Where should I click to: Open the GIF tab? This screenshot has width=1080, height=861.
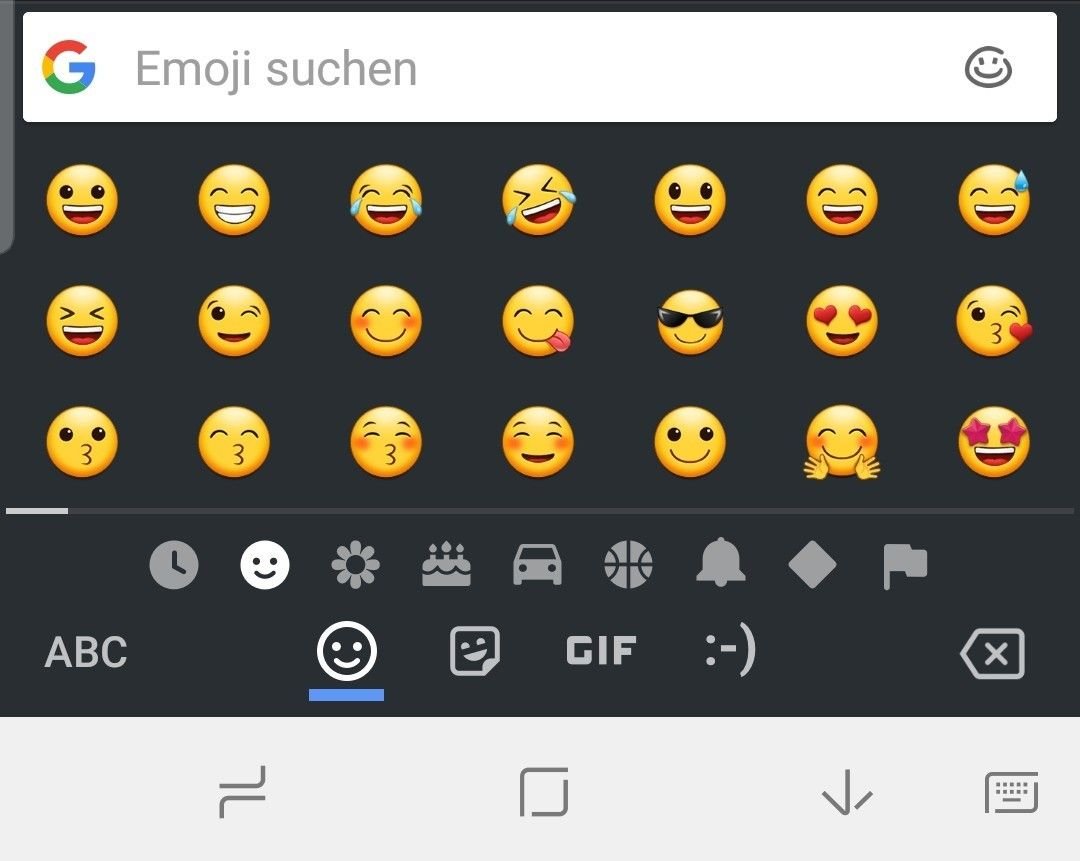pos(601,650)
